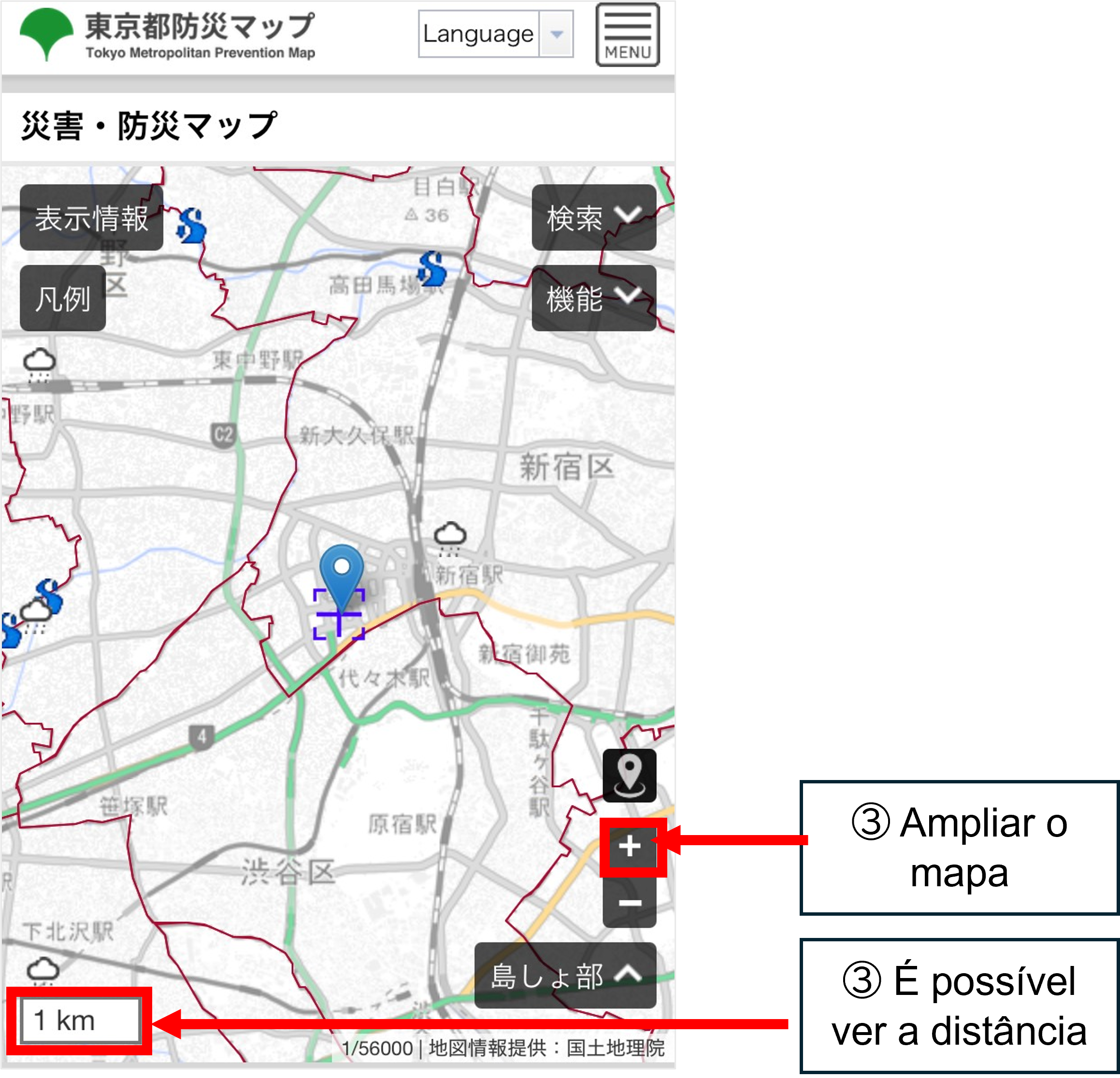Click the Tokyo Metropolitan Prevention Map logo

pyautogui.click(x=166, y=34)
